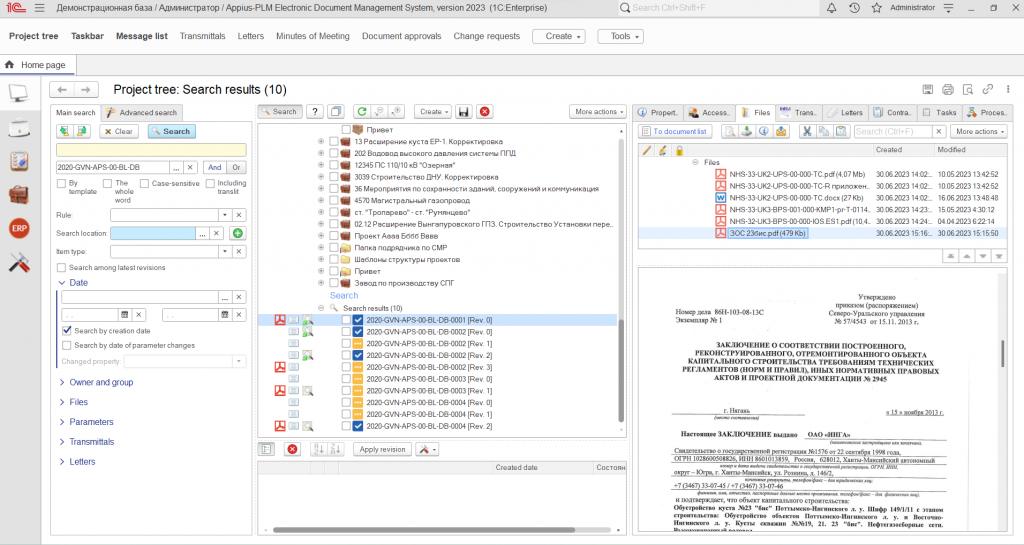Click the scissors cut icon in Files toolbar
Image resolution: width=1024 pixels, height=545 pixels.
tap(807, 131)
